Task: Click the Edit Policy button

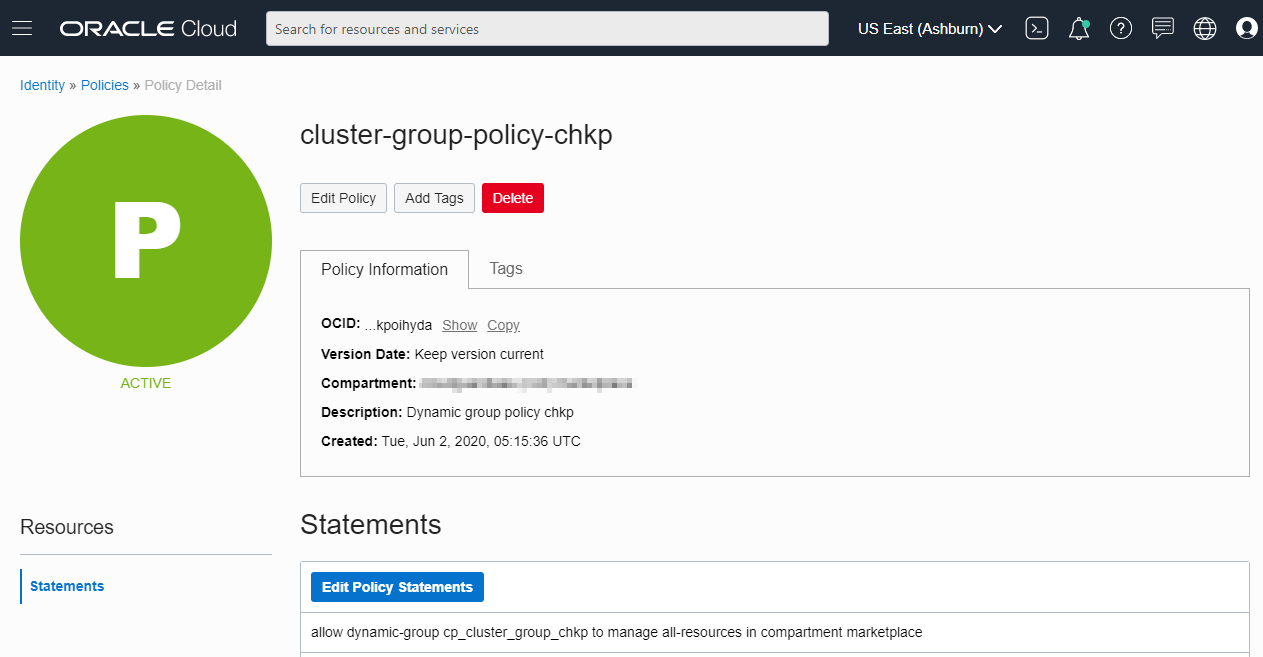Action: (x=343, y=198)
